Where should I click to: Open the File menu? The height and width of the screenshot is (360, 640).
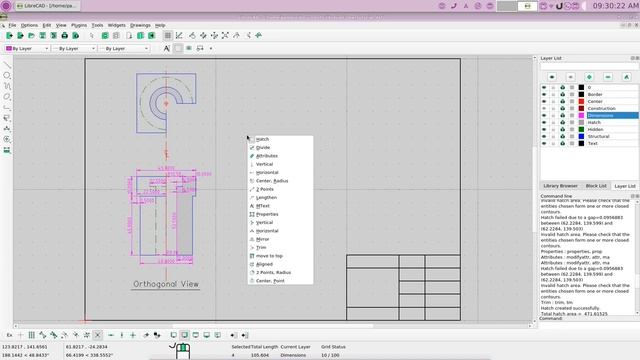[12, 25]
